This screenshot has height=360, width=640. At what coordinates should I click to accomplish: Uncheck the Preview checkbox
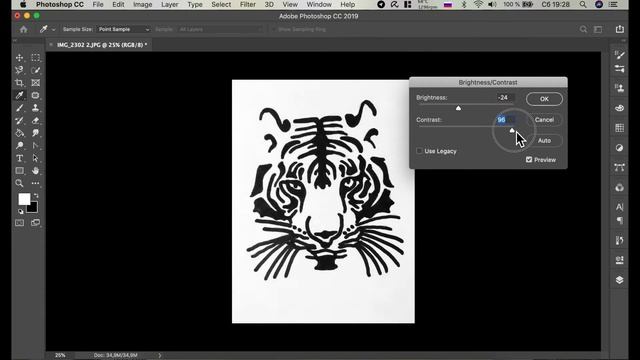(x=529, y=160)
